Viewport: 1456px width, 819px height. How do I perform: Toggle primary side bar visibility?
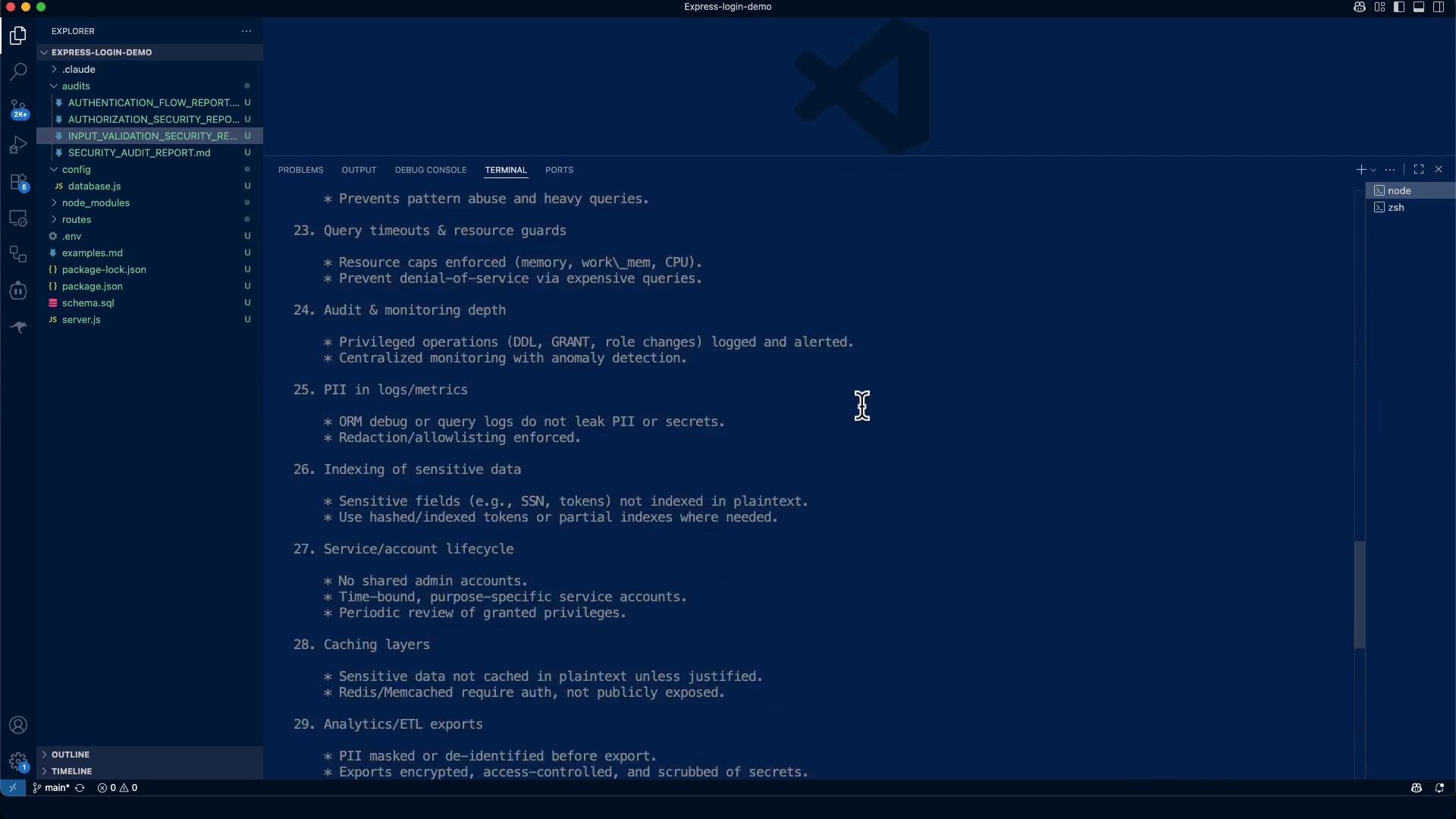point(1399,7)
